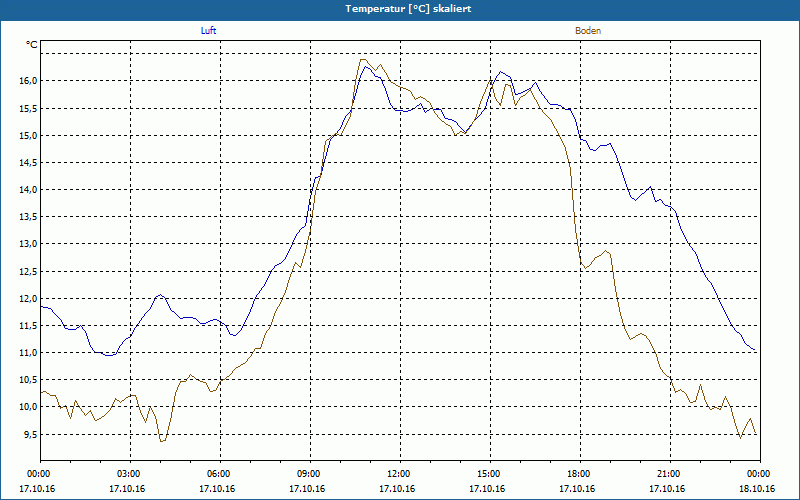
Task: Click the 21:00 time axis label
Action: [670, 474]
